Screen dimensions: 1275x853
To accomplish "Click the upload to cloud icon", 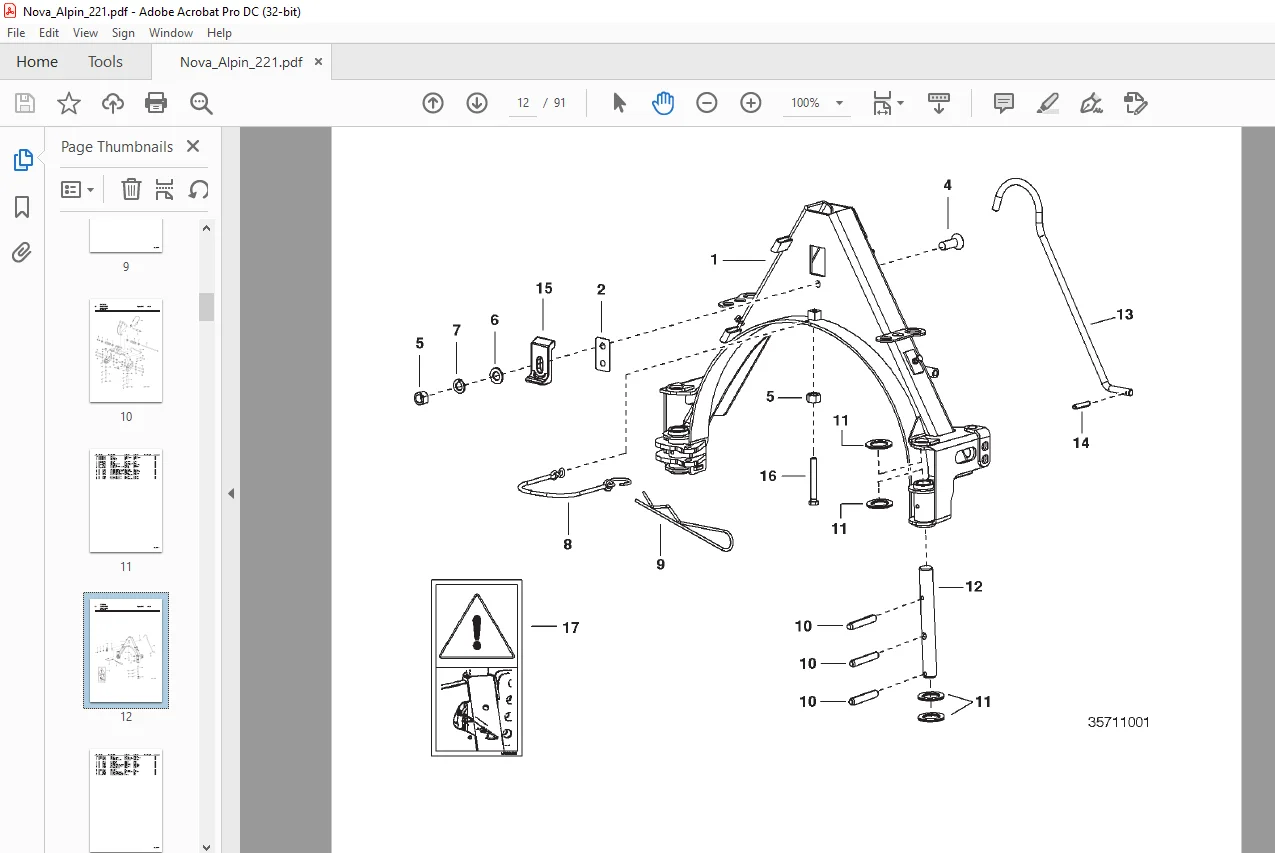I will coord(113,103).
